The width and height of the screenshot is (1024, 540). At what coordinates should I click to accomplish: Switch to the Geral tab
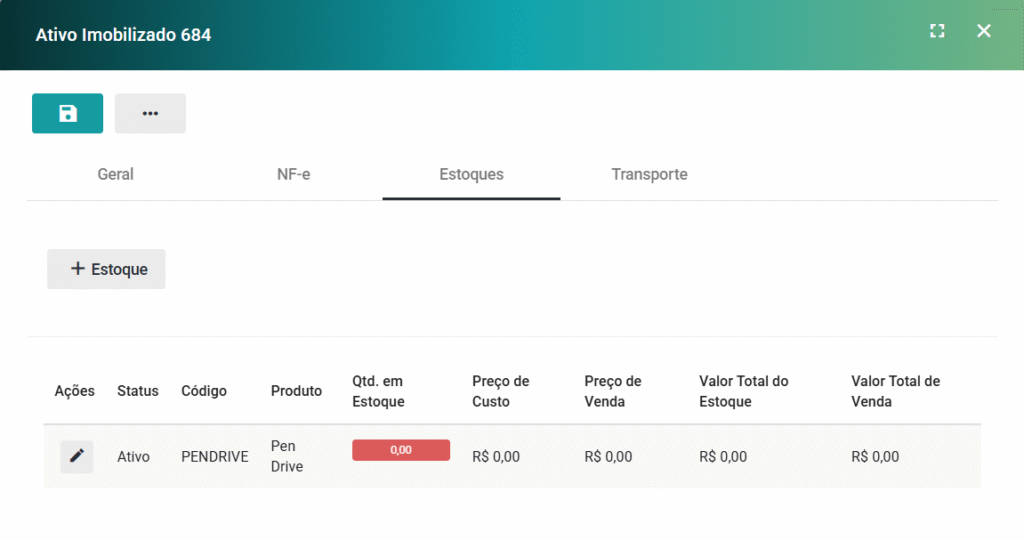pos(115,174)
